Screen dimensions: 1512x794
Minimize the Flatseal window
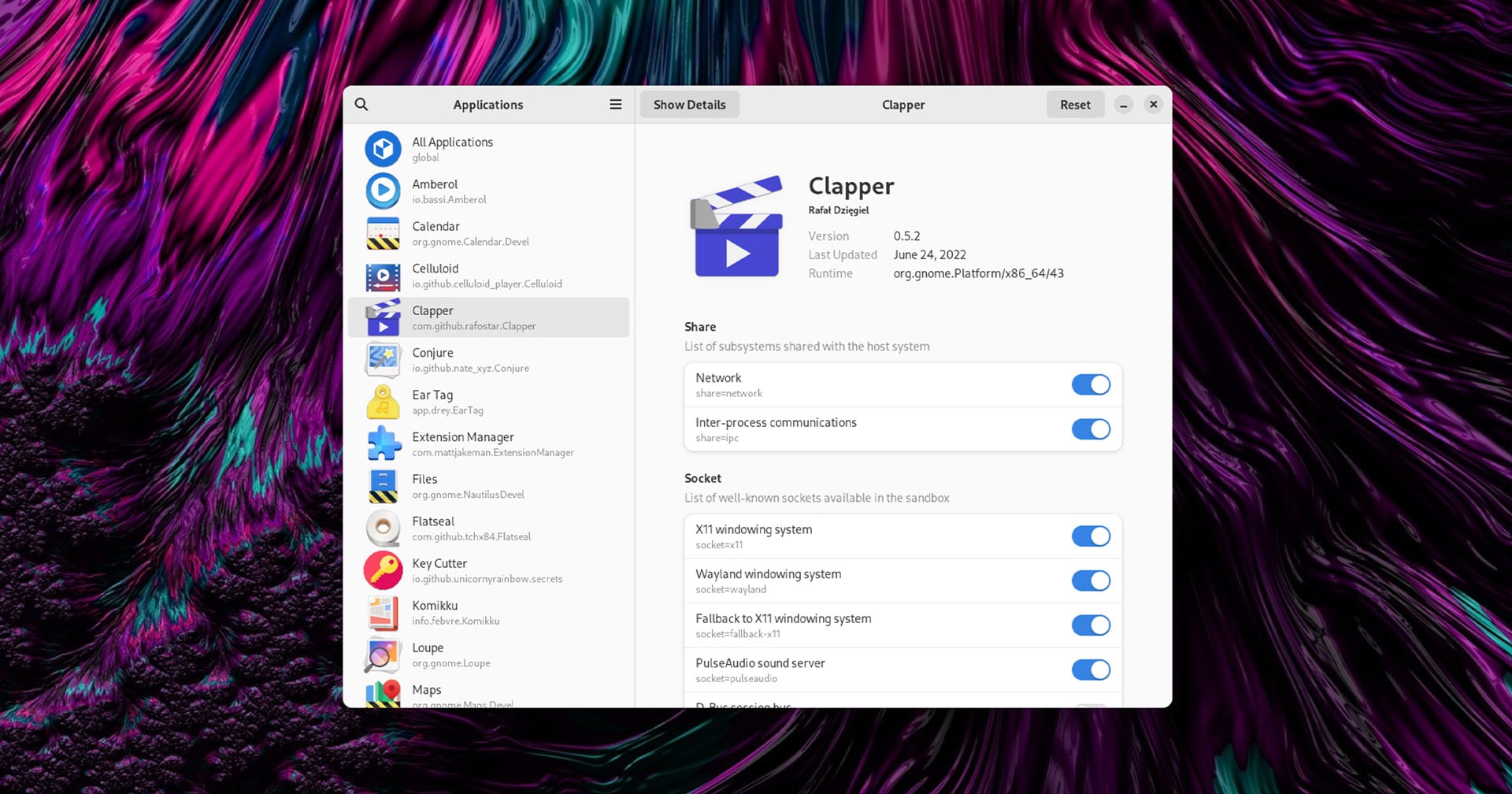[x=1123, y=105]
